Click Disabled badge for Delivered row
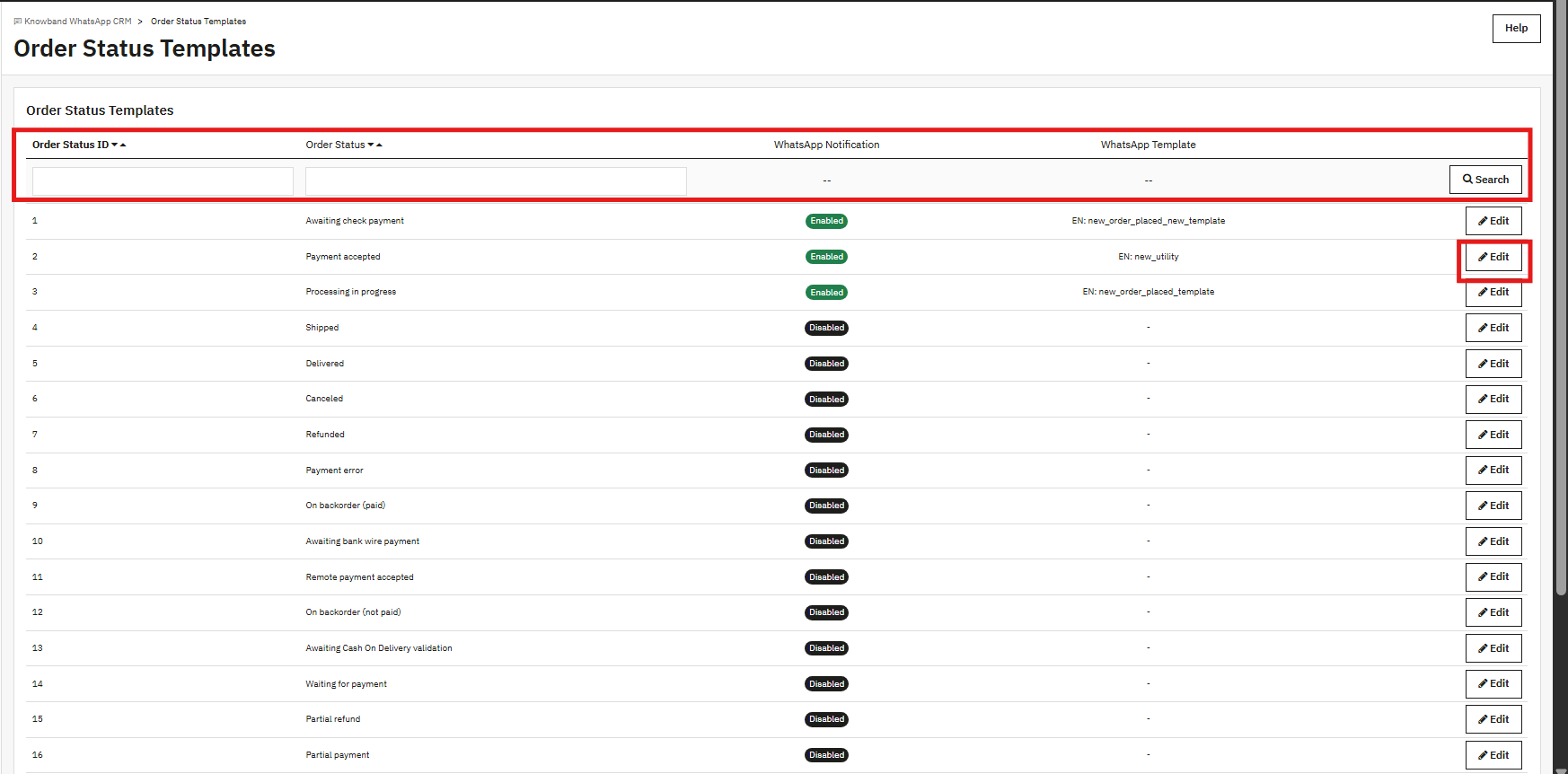 point(826,364)
